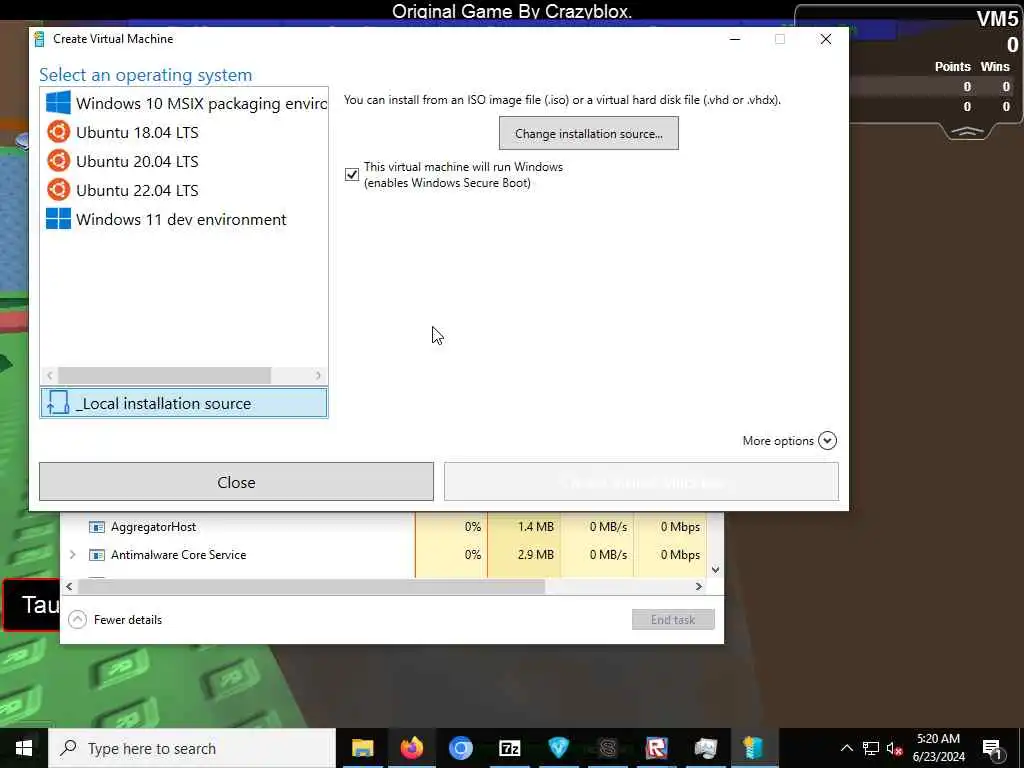
Task: Open Roblox from the taskbar
Action: pyautogui.click(x=656, y=748)
